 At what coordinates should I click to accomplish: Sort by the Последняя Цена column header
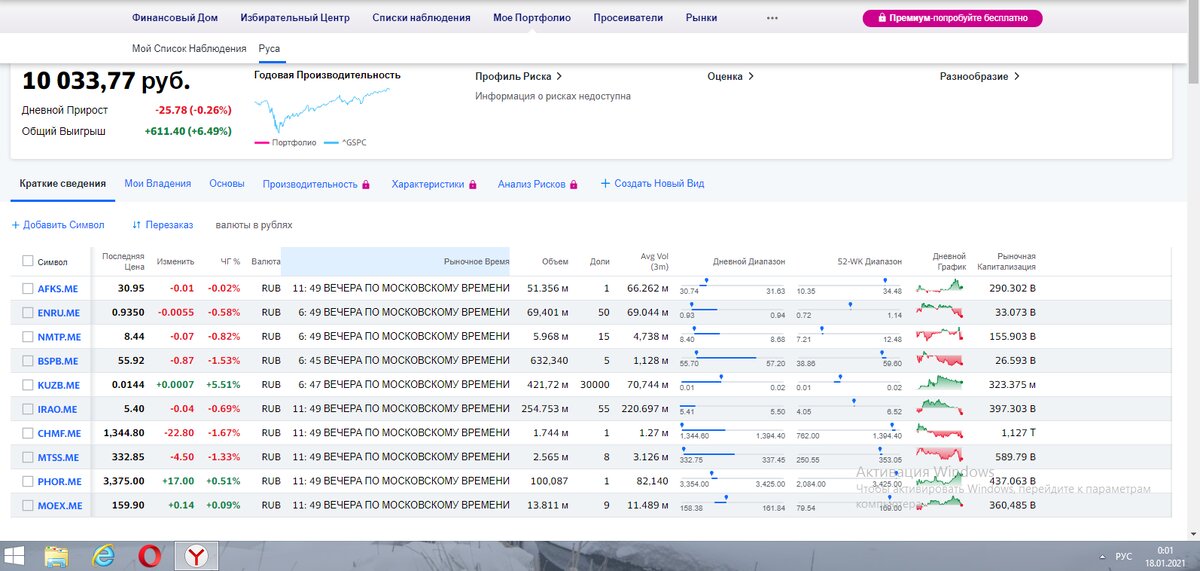point(123,261)
